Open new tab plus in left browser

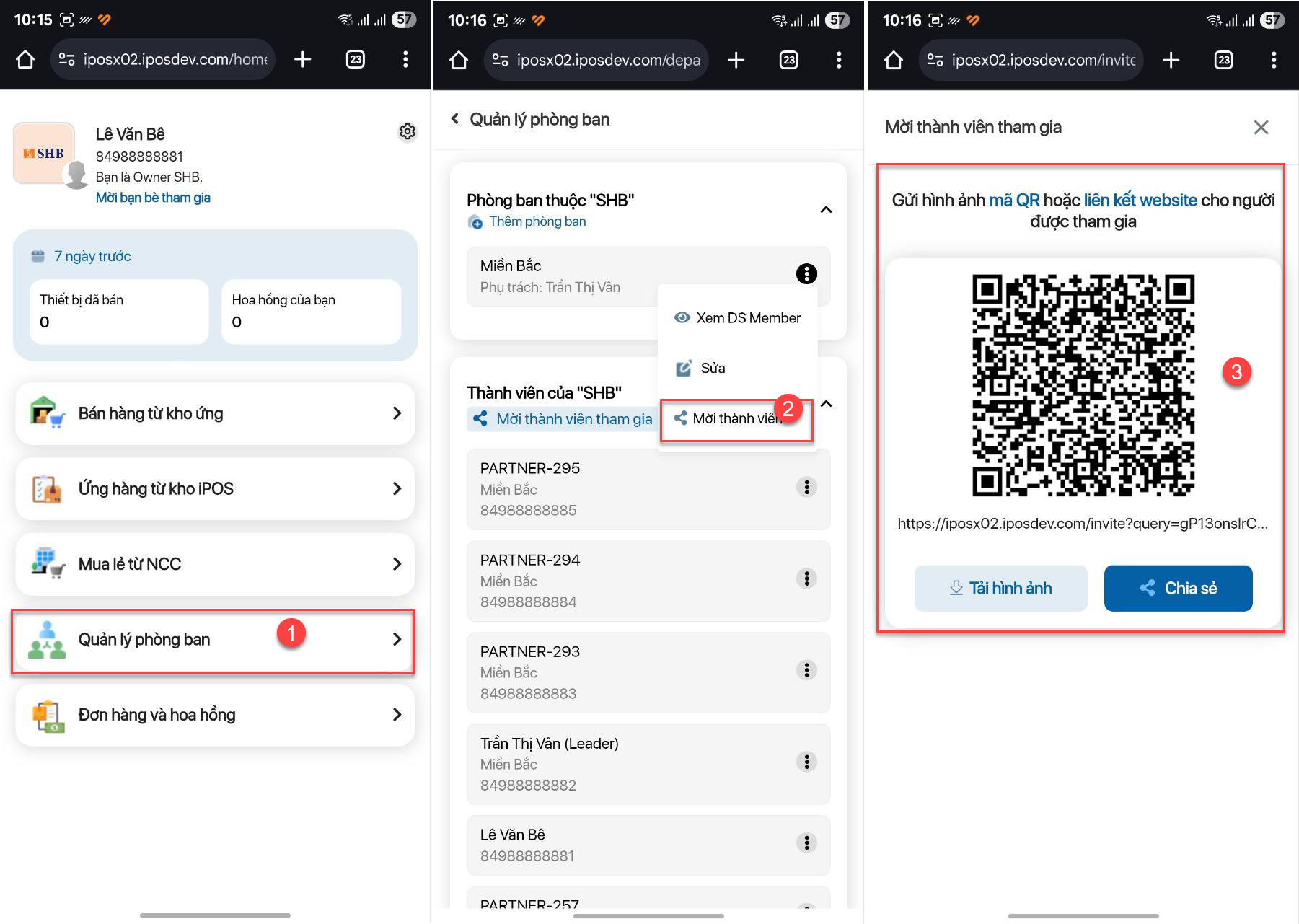pos(303,59)
